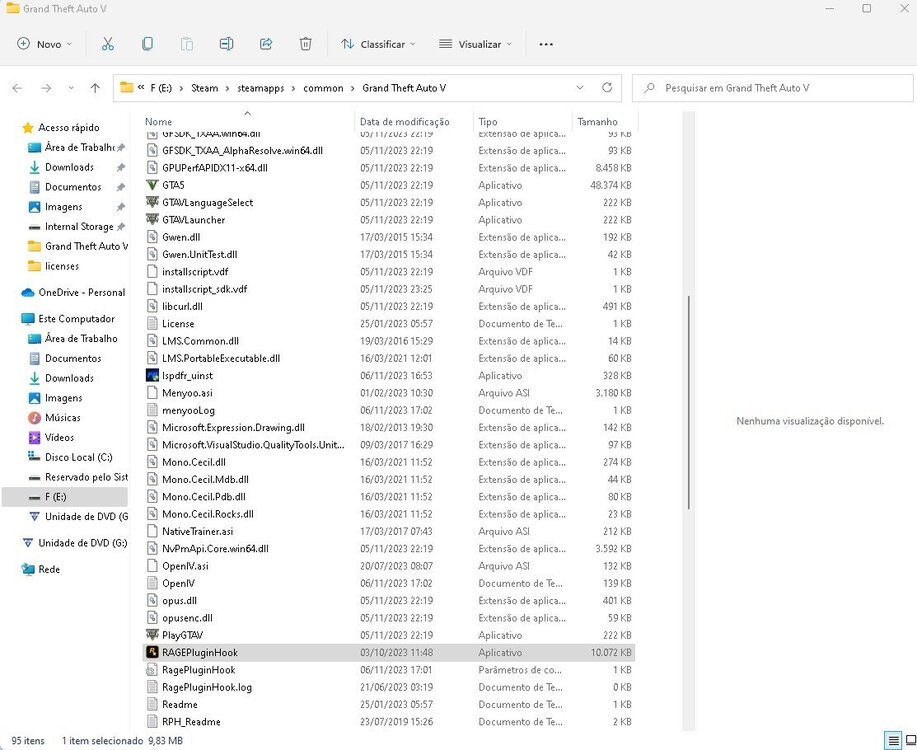Image resolution: width=917 pixels, height=750 pixels.
Task: Delete the selected item using the trash icon
Action: click(x=306, y=44)
